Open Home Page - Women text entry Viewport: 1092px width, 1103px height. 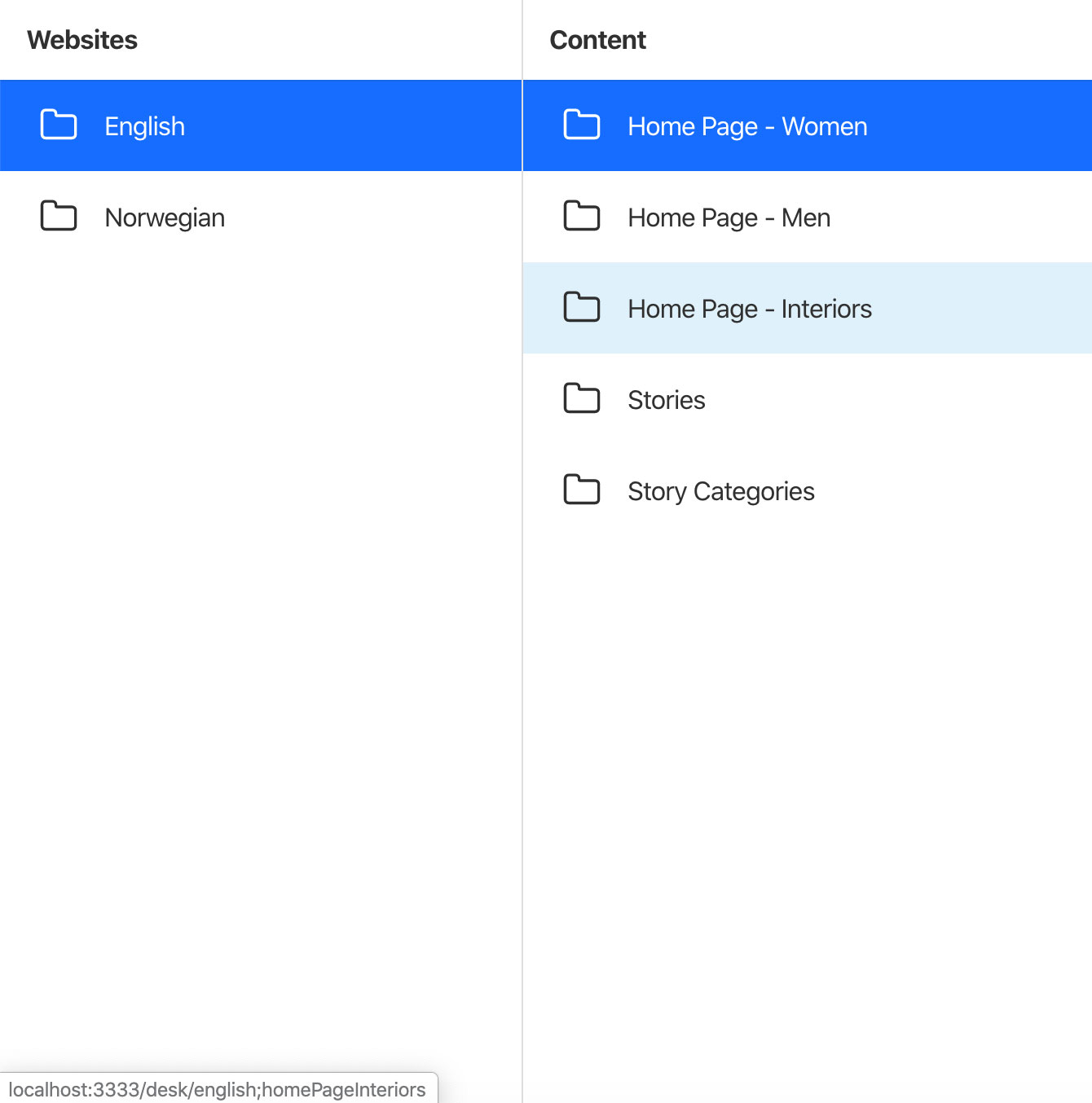click(x=747, y=126)
